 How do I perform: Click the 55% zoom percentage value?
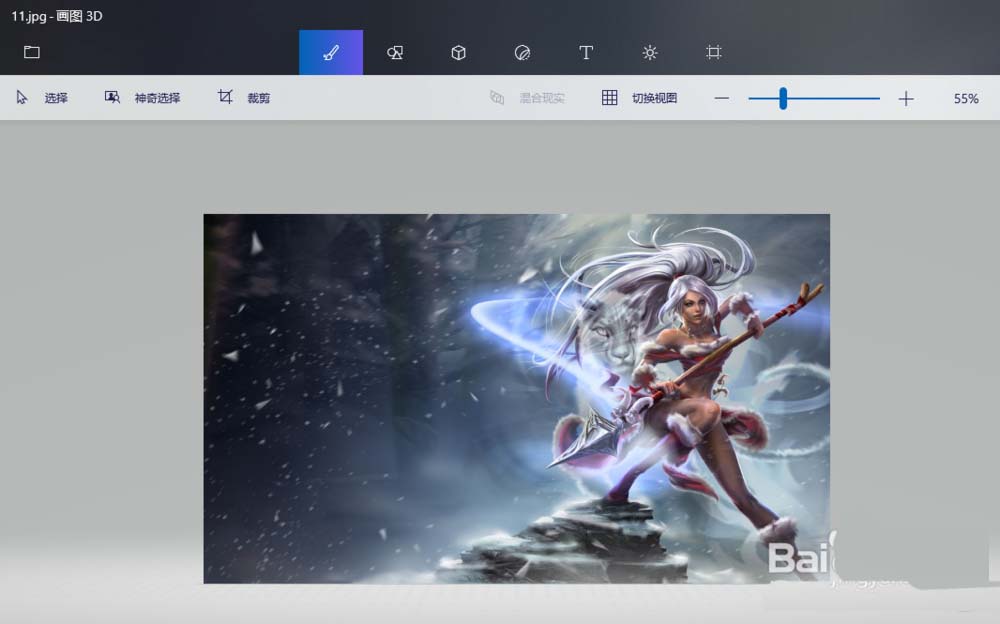963,98
